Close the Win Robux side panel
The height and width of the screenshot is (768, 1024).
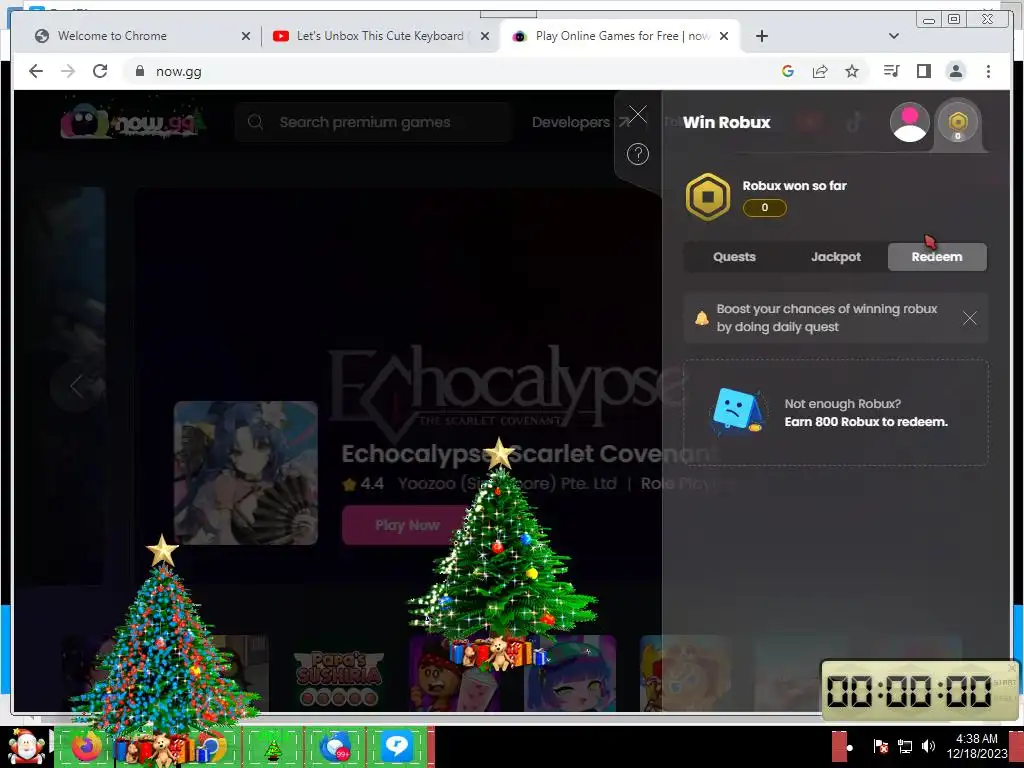637,115
